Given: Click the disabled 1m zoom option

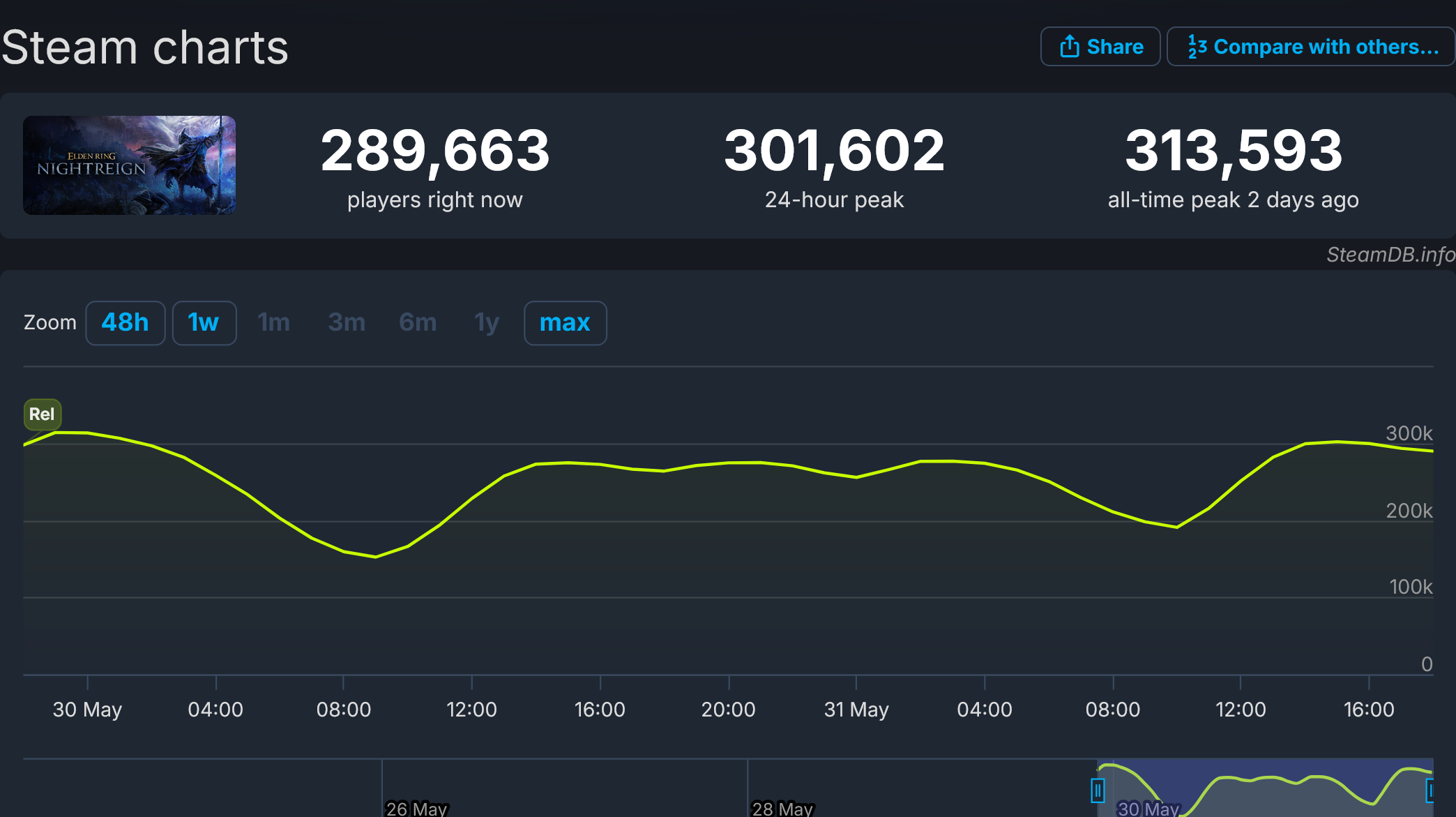Looking at the screenshot, I should tap(273, 323).
